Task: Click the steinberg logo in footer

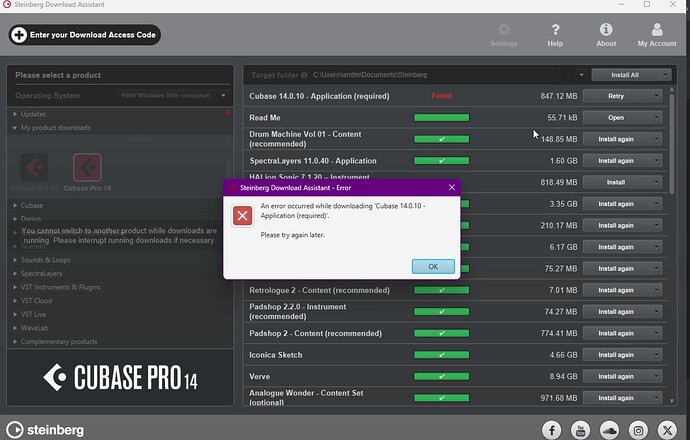Action: click(x=45, y=430)
